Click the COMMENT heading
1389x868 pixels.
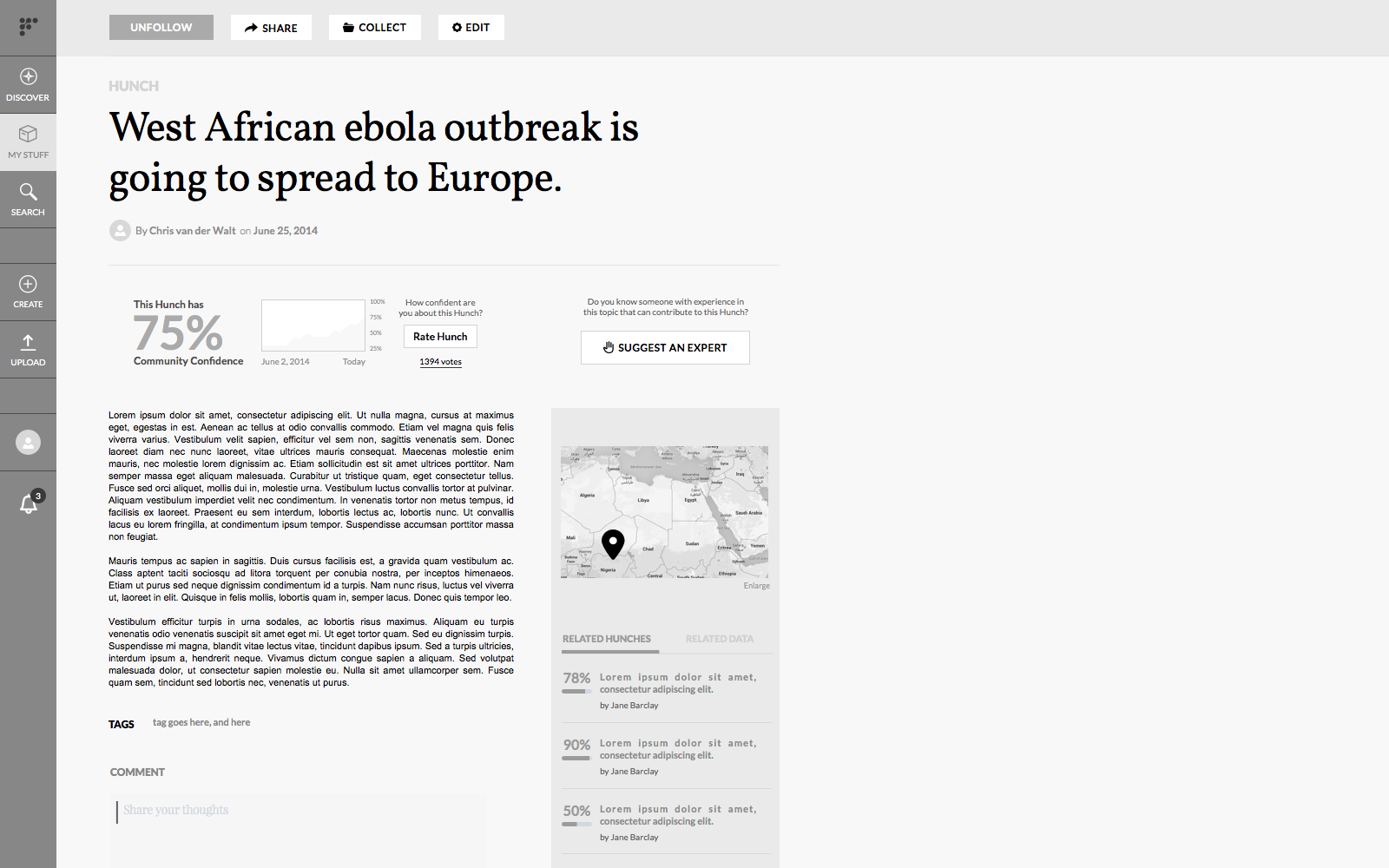[137, 772]
